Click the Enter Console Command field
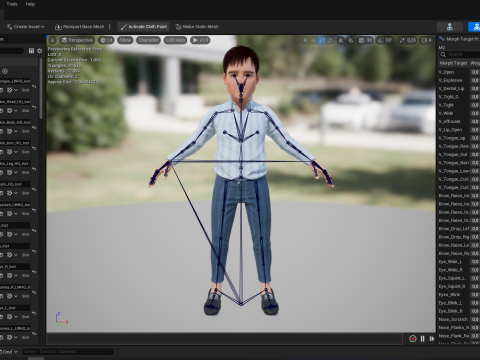This screenshot has height=360, width=480. [x=68, y=351]
